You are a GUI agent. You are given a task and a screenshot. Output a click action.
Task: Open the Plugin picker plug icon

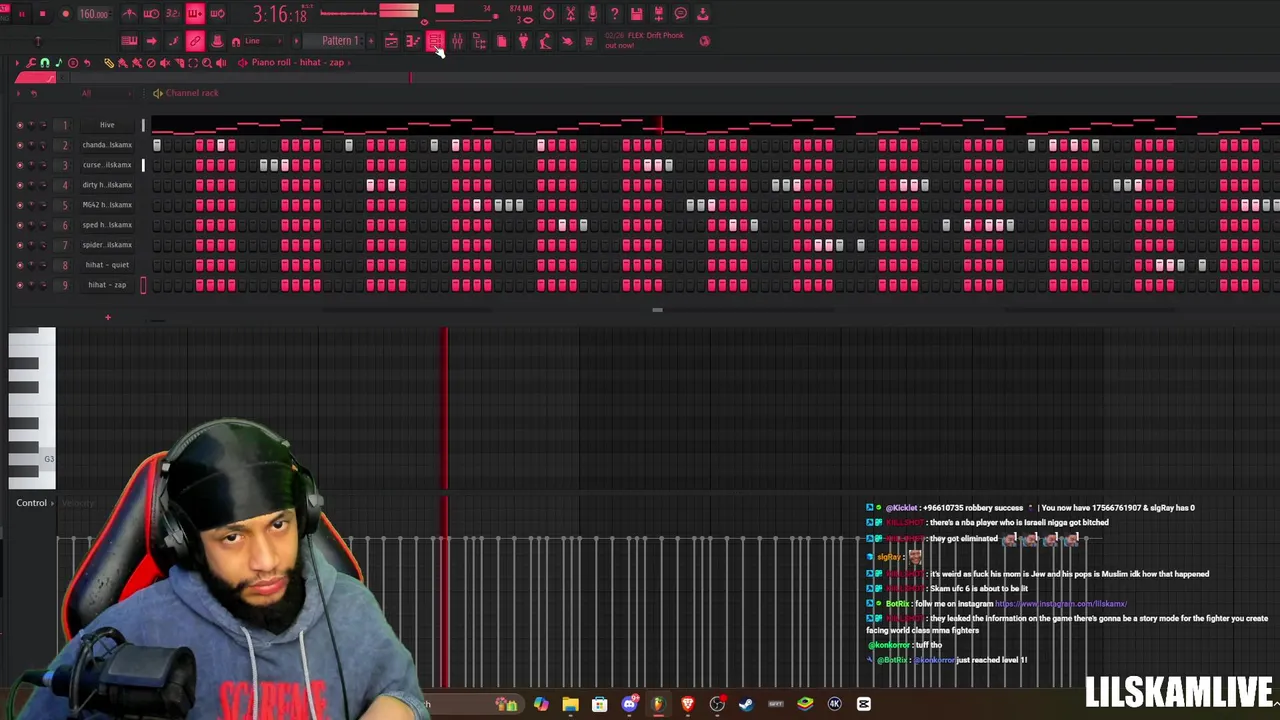pyautogui.click(x=523, y=41)
